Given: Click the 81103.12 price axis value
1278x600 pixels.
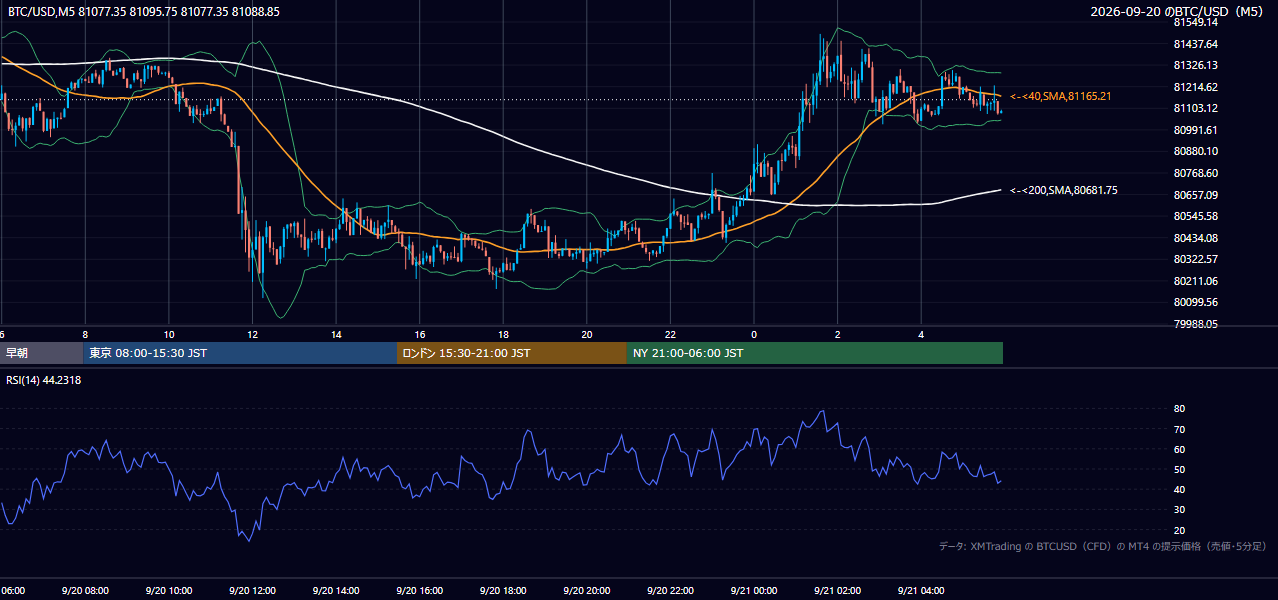Looking at the screenshot, I should pyautogui.click(x=1195, y=108).
